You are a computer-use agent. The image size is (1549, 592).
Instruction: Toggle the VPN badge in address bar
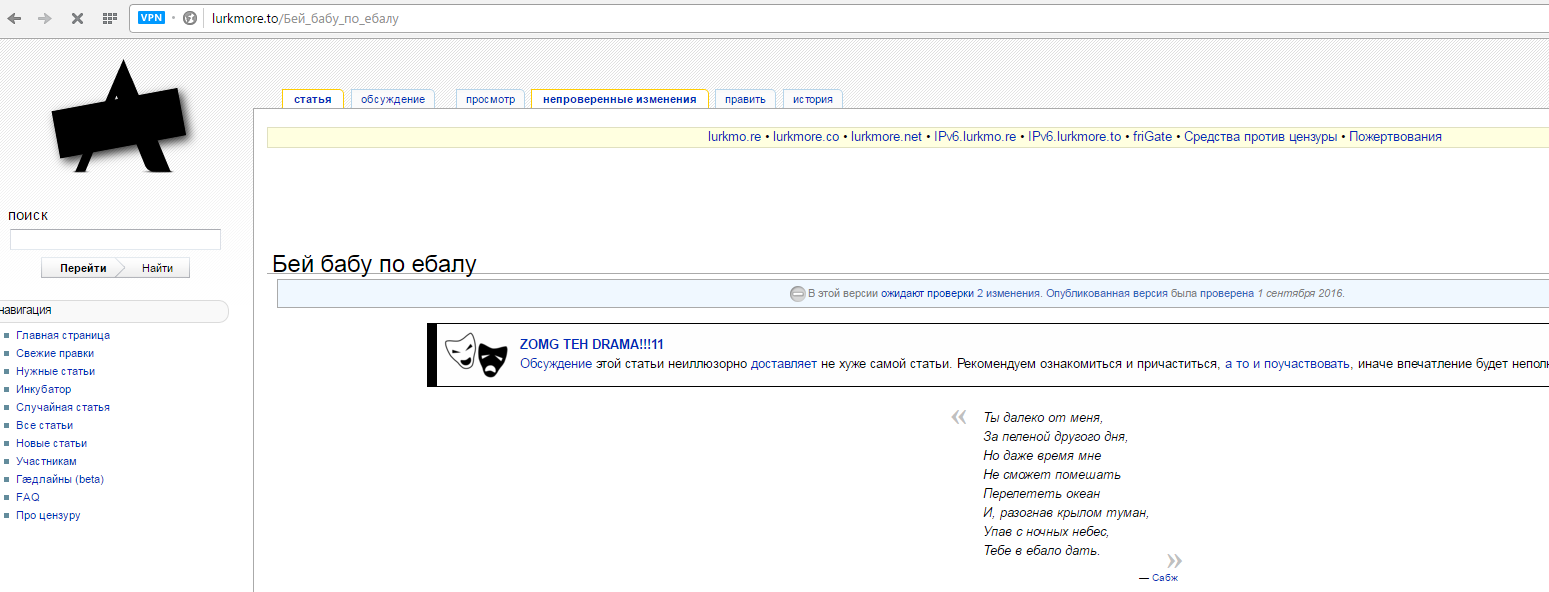click(x=151, y=18)
